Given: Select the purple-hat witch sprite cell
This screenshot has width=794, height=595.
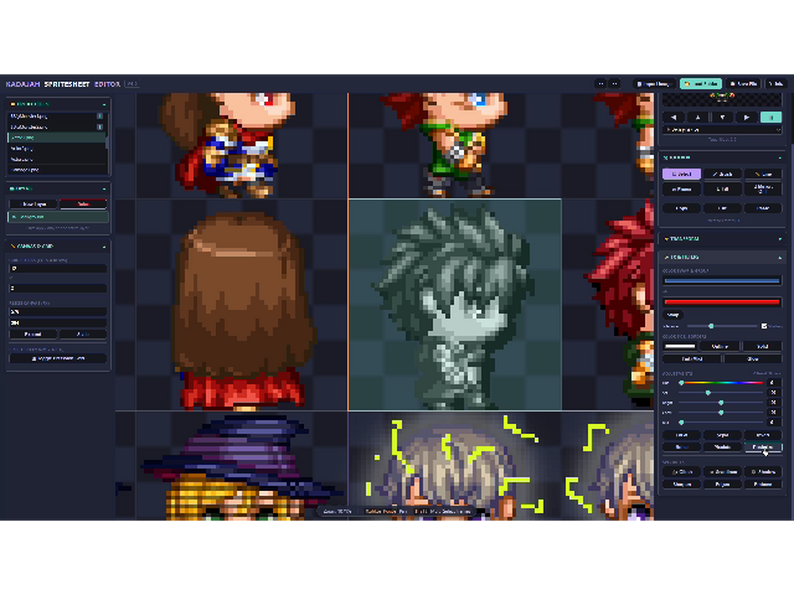Looking at the screenshot, I should (242, 465).
